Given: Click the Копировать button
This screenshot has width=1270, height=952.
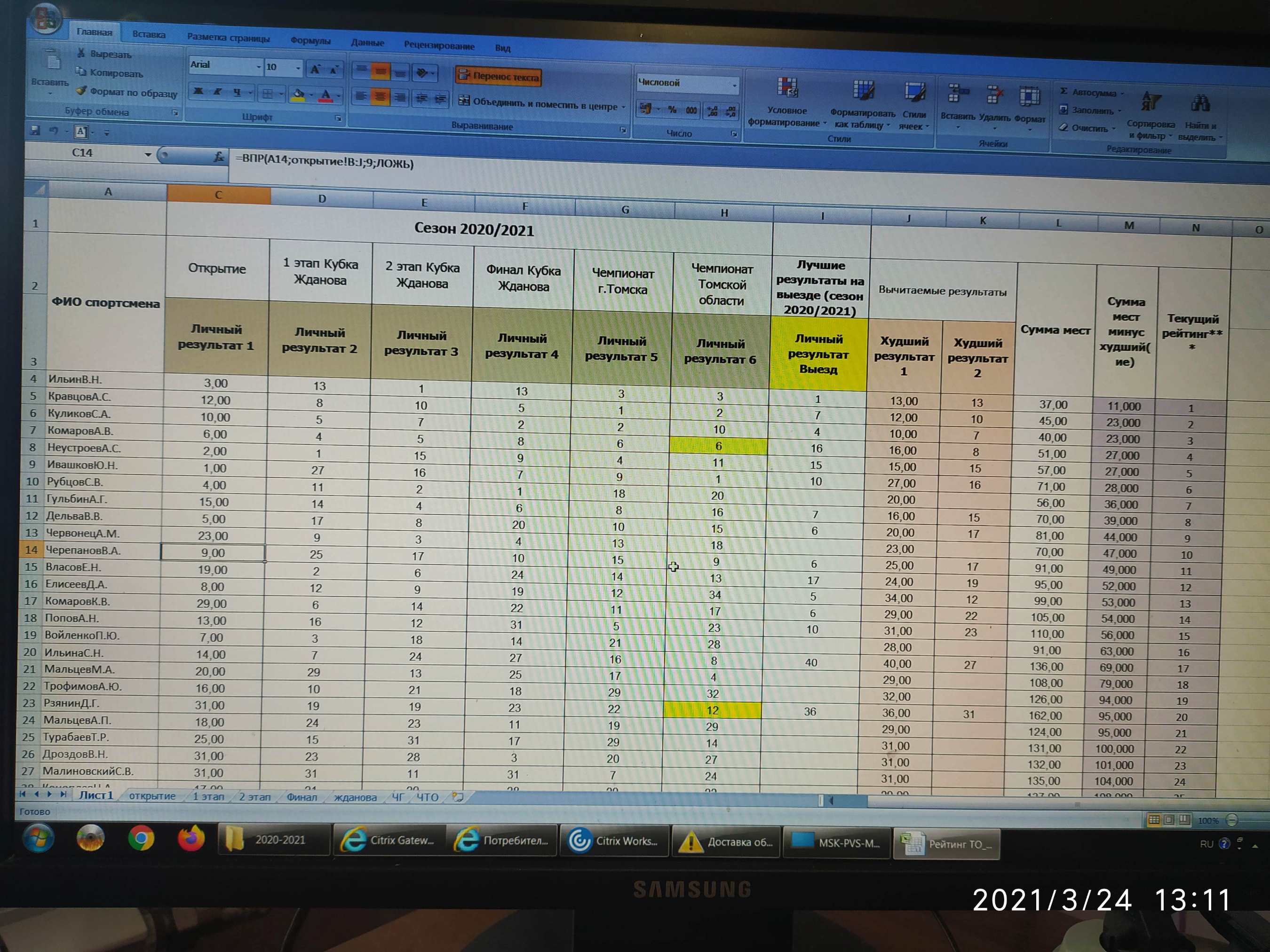Looking at the screenshot, I should (x=109, y=73).
